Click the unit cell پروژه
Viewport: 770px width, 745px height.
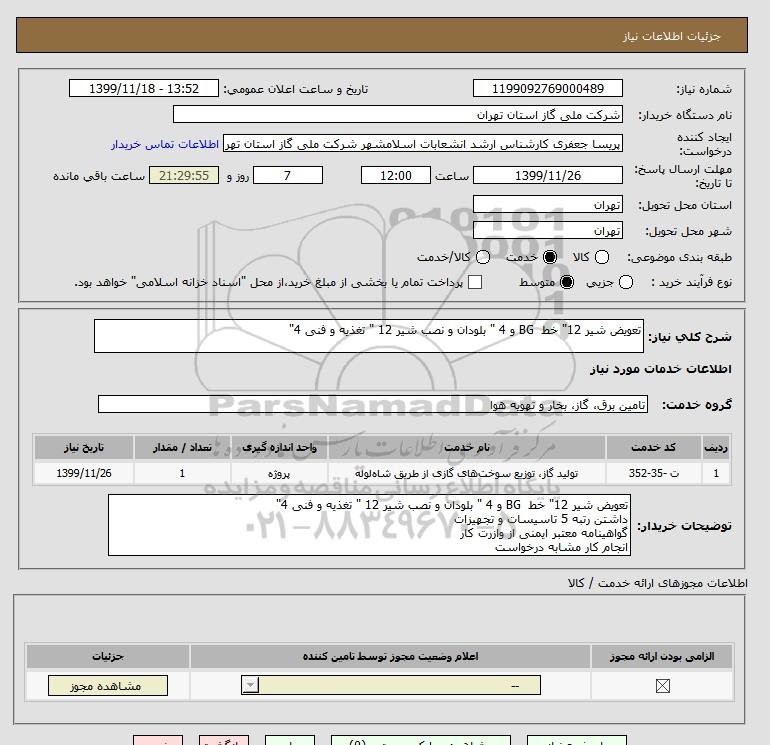[x=279, y=473]
